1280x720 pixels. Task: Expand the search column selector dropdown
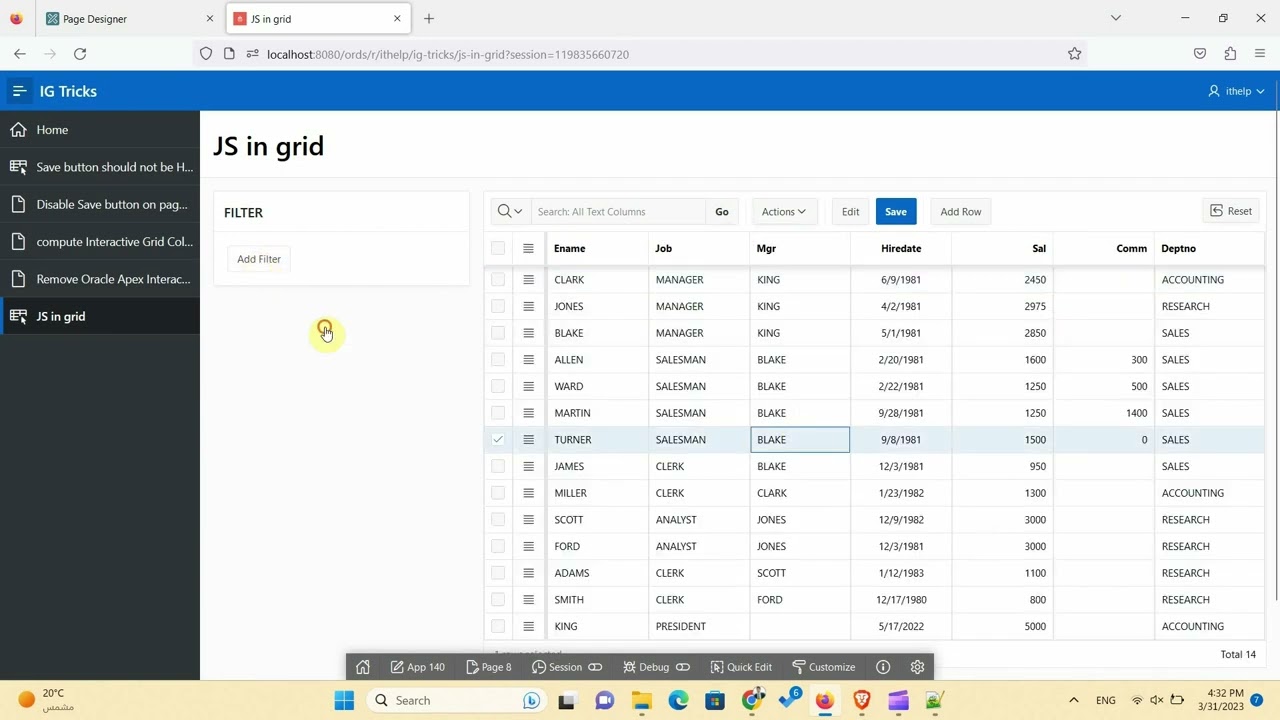(x=510, y=211)
